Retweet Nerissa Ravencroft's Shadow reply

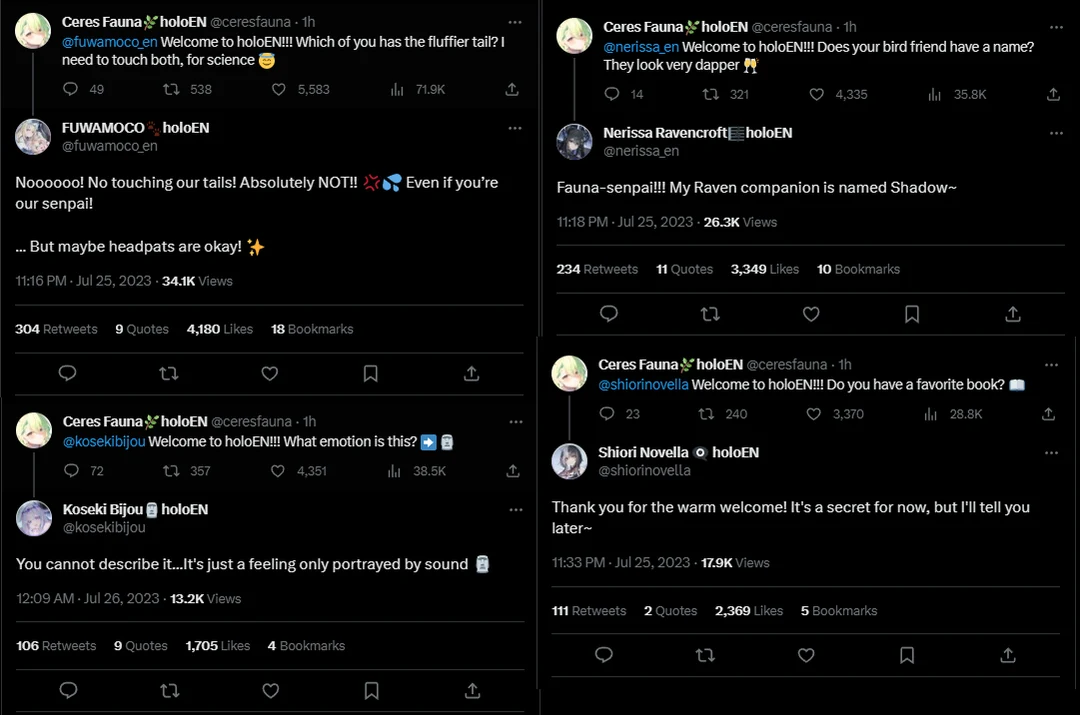(x=710, y=314)
